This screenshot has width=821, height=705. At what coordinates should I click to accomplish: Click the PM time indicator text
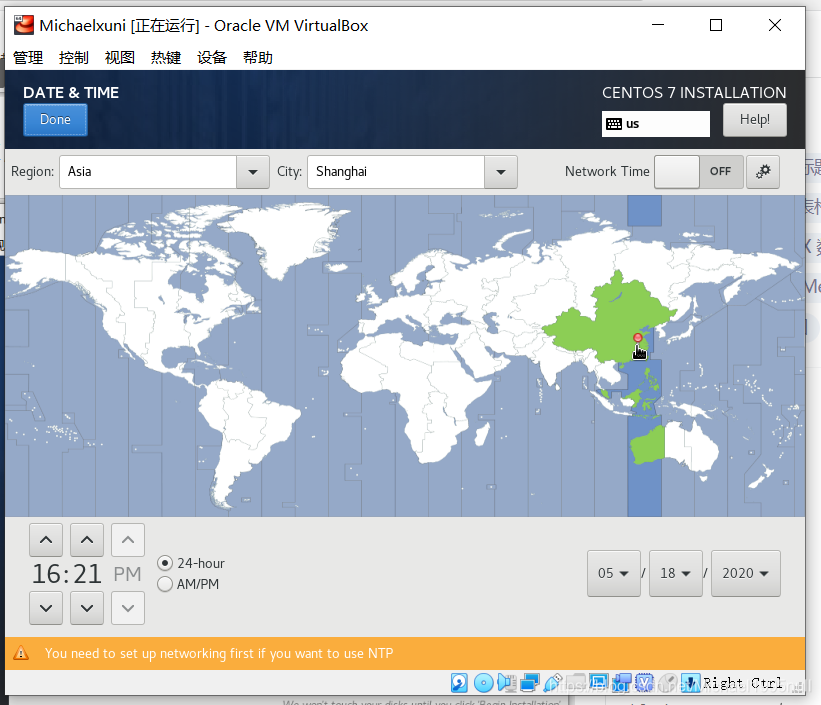pos(127,574)
